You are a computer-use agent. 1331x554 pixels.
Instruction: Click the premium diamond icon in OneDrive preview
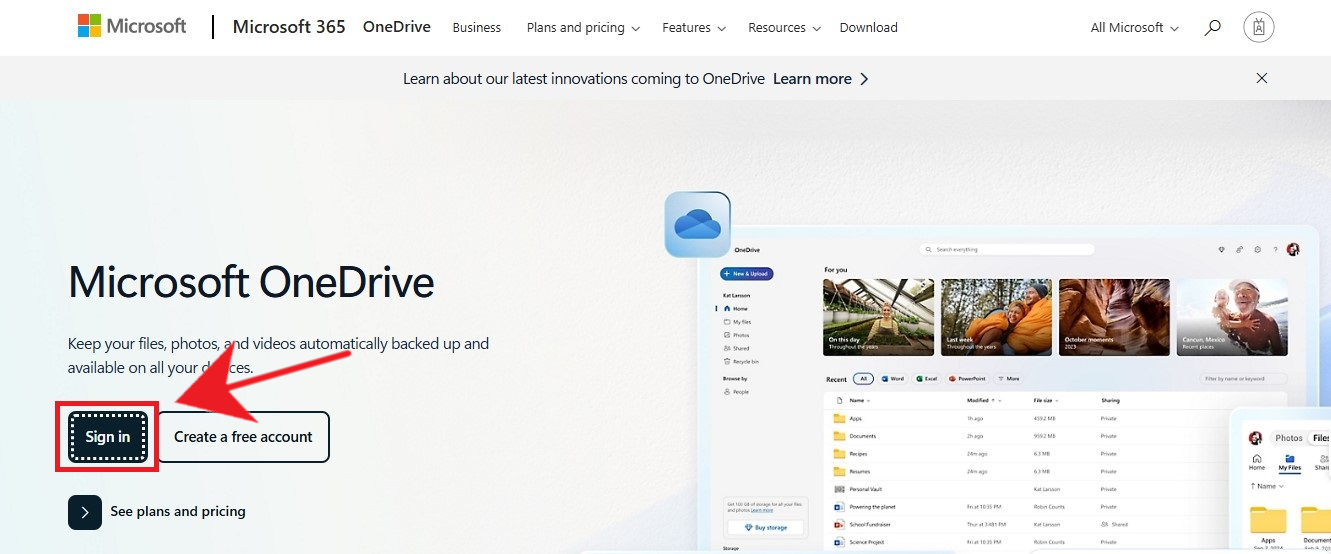tap(1221, 249)
